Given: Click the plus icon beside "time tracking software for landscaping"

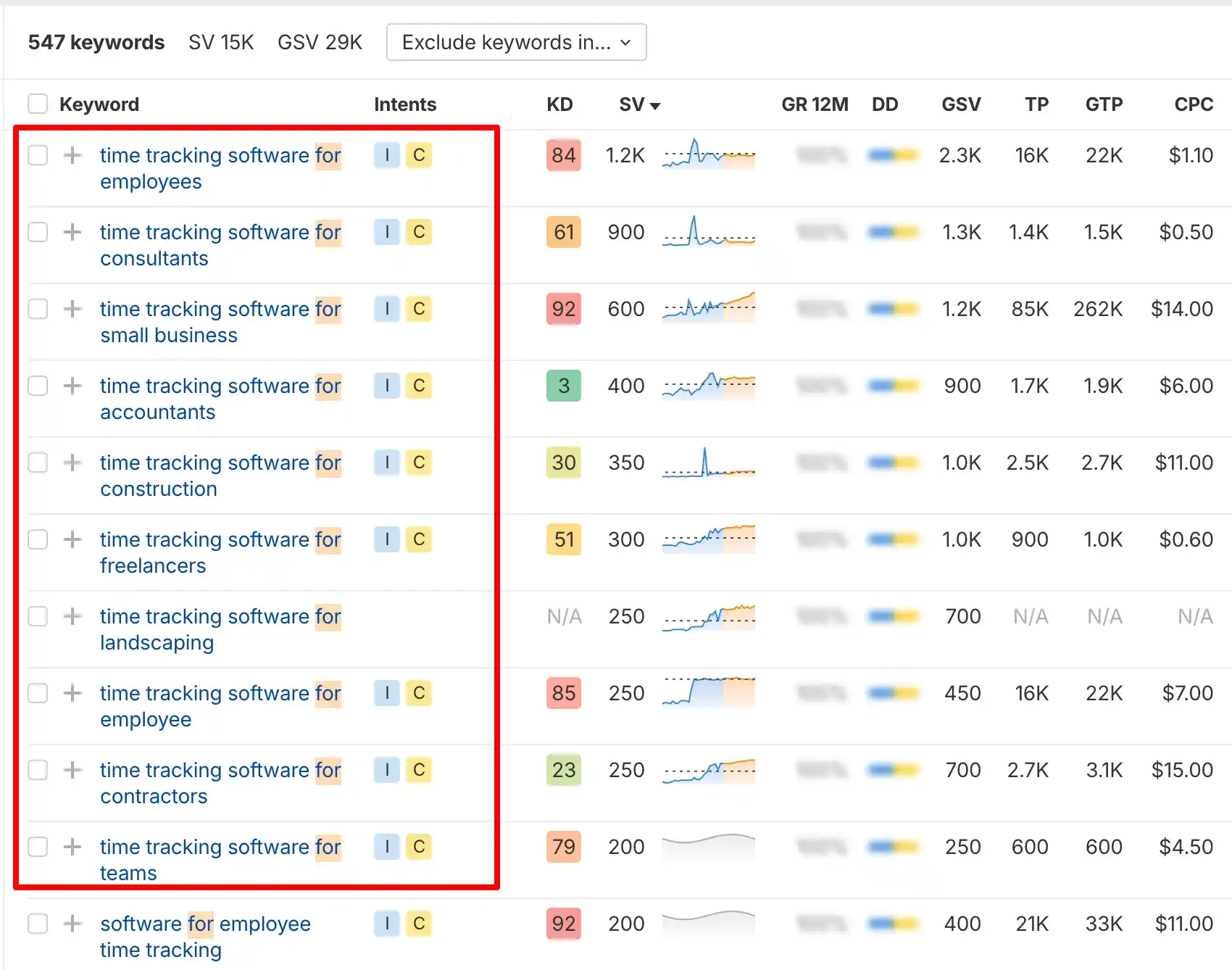Looking at the screenshot, I should tap(72, 616).
